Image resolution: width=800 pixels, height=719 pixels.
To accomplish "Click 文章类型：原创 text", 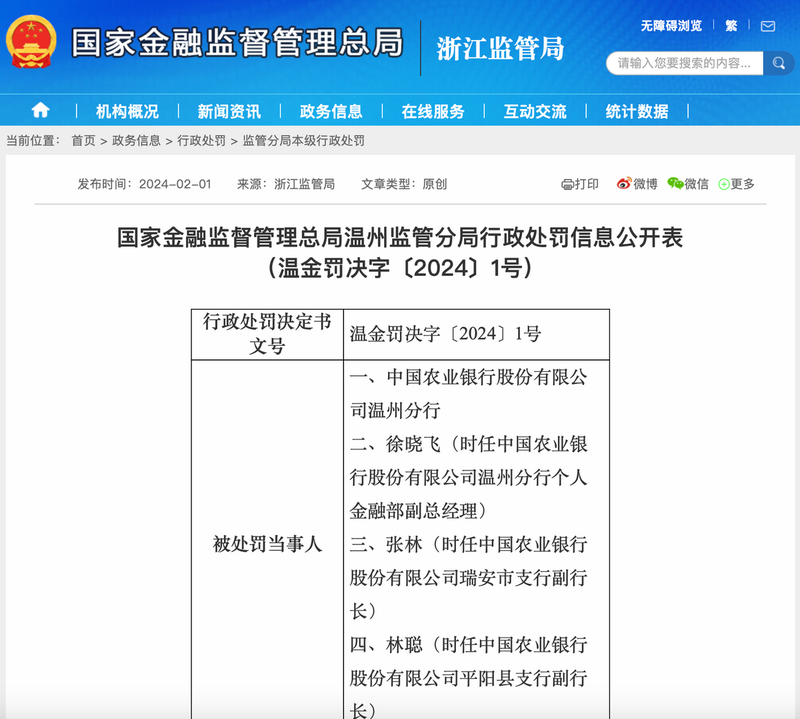I will [404, 184].
